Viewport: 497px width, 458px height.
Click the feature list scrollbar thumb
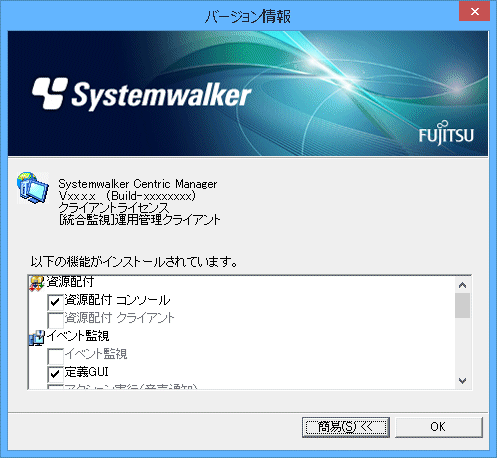pyautogui.click(x=462, y=306)
